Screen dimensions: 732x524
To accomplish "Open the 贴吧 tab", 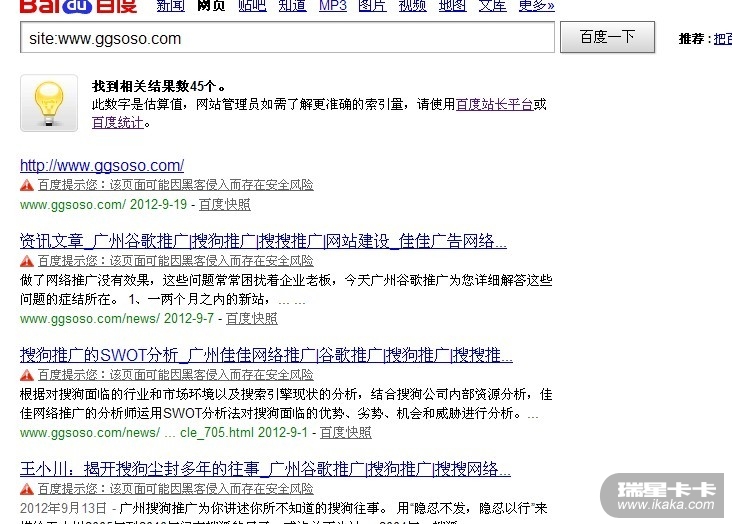I will pyautogui.click(x=252, y=6).
